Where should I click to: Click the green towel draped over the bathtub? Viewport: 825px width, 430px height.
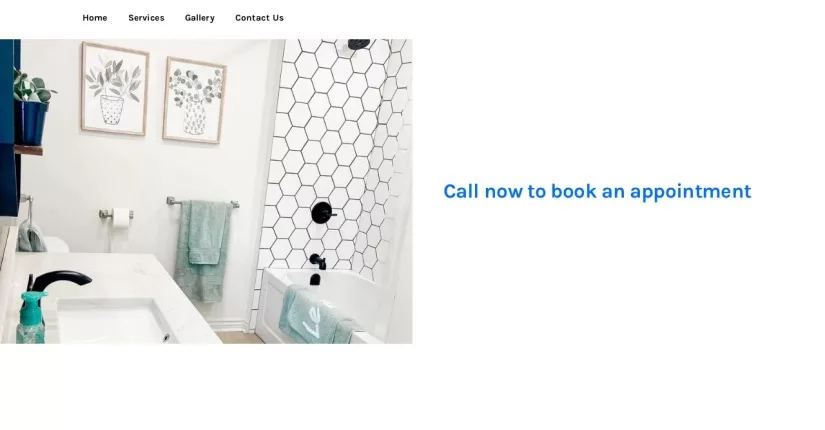[x=316, y=316]
